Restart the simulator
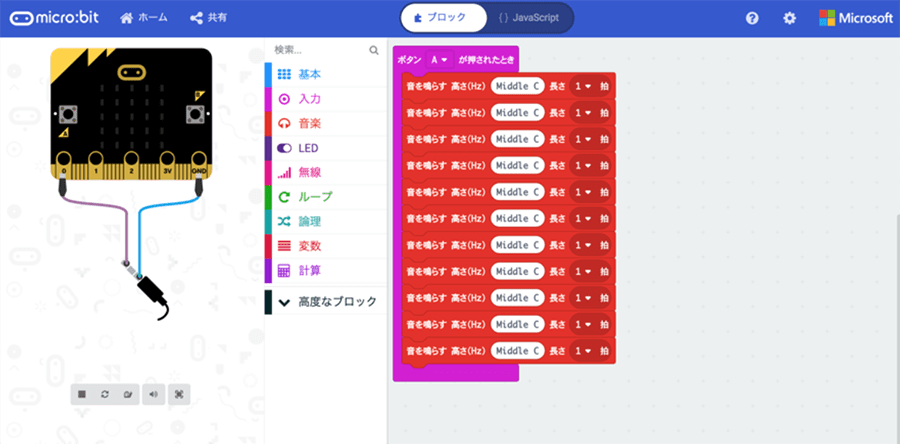The image size is (900, 444). click(x=104, y=394)
